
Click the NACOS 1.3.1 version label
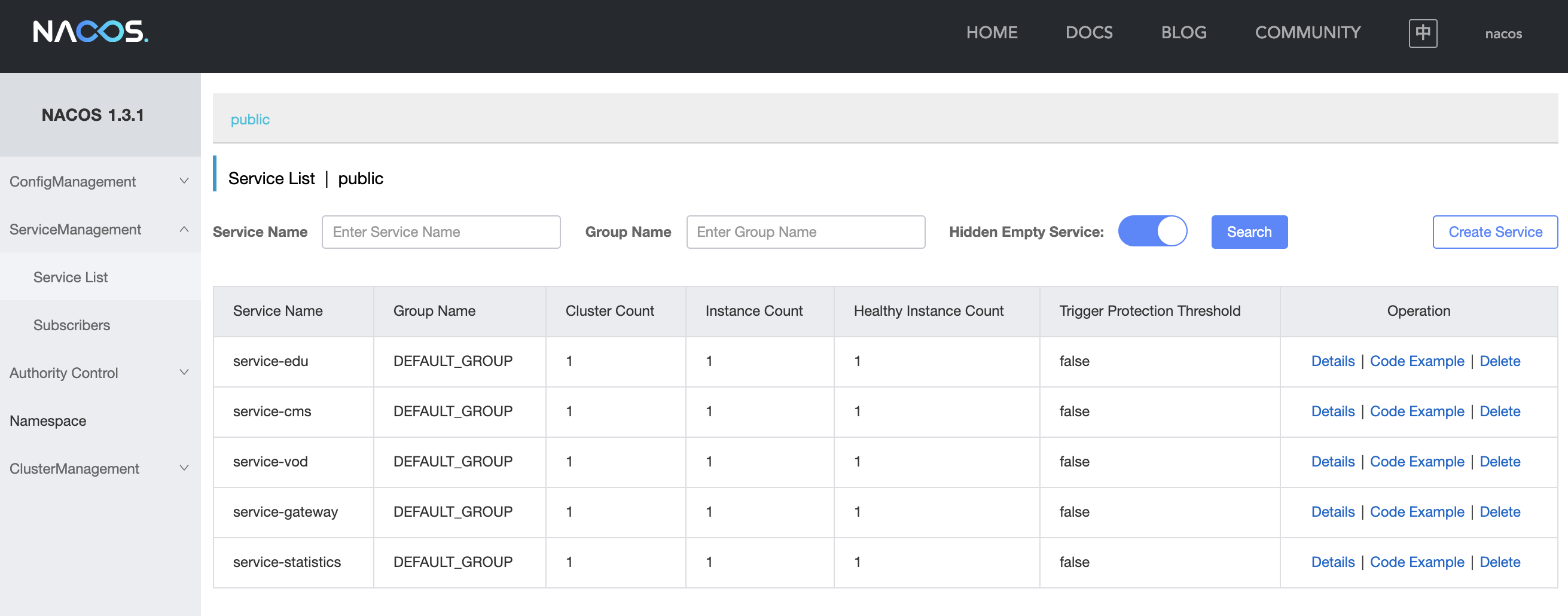(93, 114)
